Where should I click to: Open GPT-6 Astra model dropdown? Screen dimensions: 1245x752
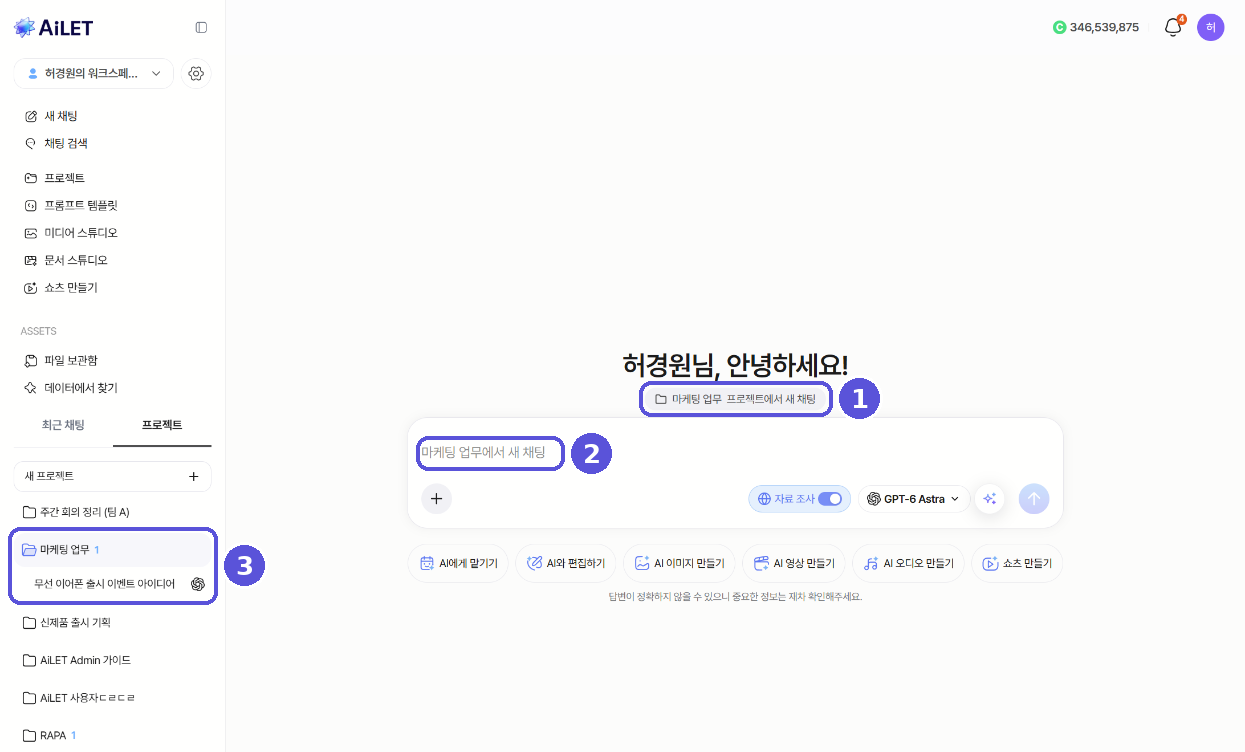pos(914,498)
